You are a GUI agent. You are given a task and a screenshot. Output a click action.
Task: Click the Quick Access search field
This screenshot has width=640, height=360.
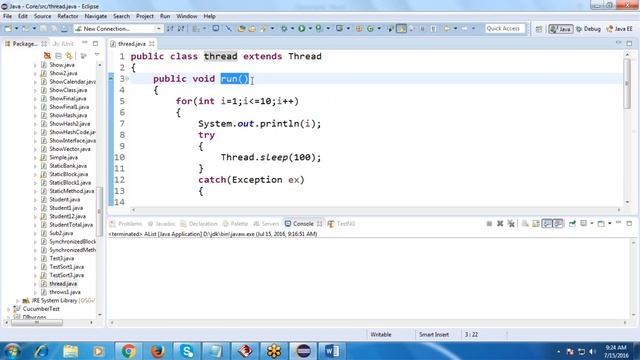[x=504, y=29]
